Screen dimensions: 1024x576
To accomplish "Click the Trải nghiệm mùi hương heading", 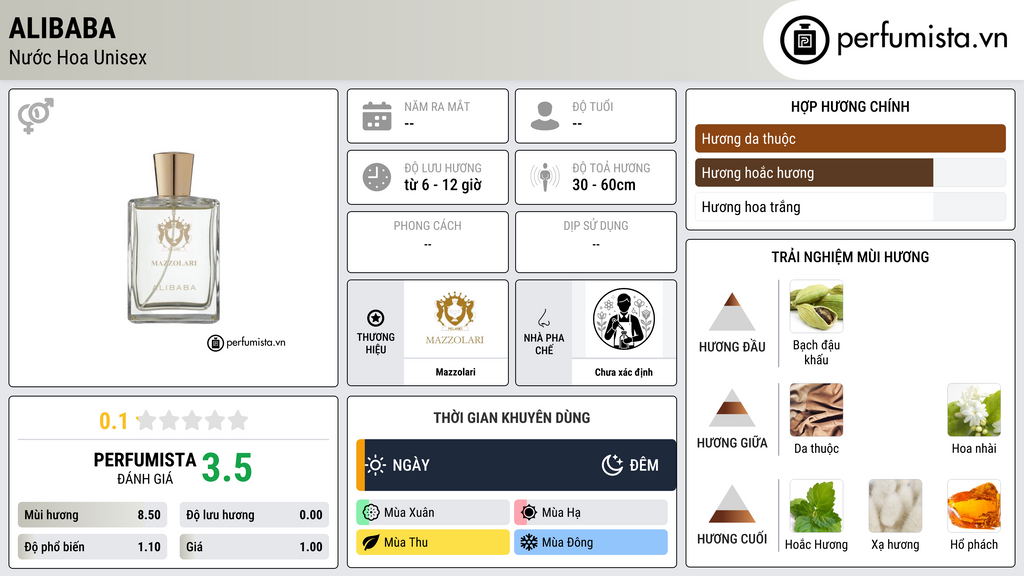I will [850, 257].
